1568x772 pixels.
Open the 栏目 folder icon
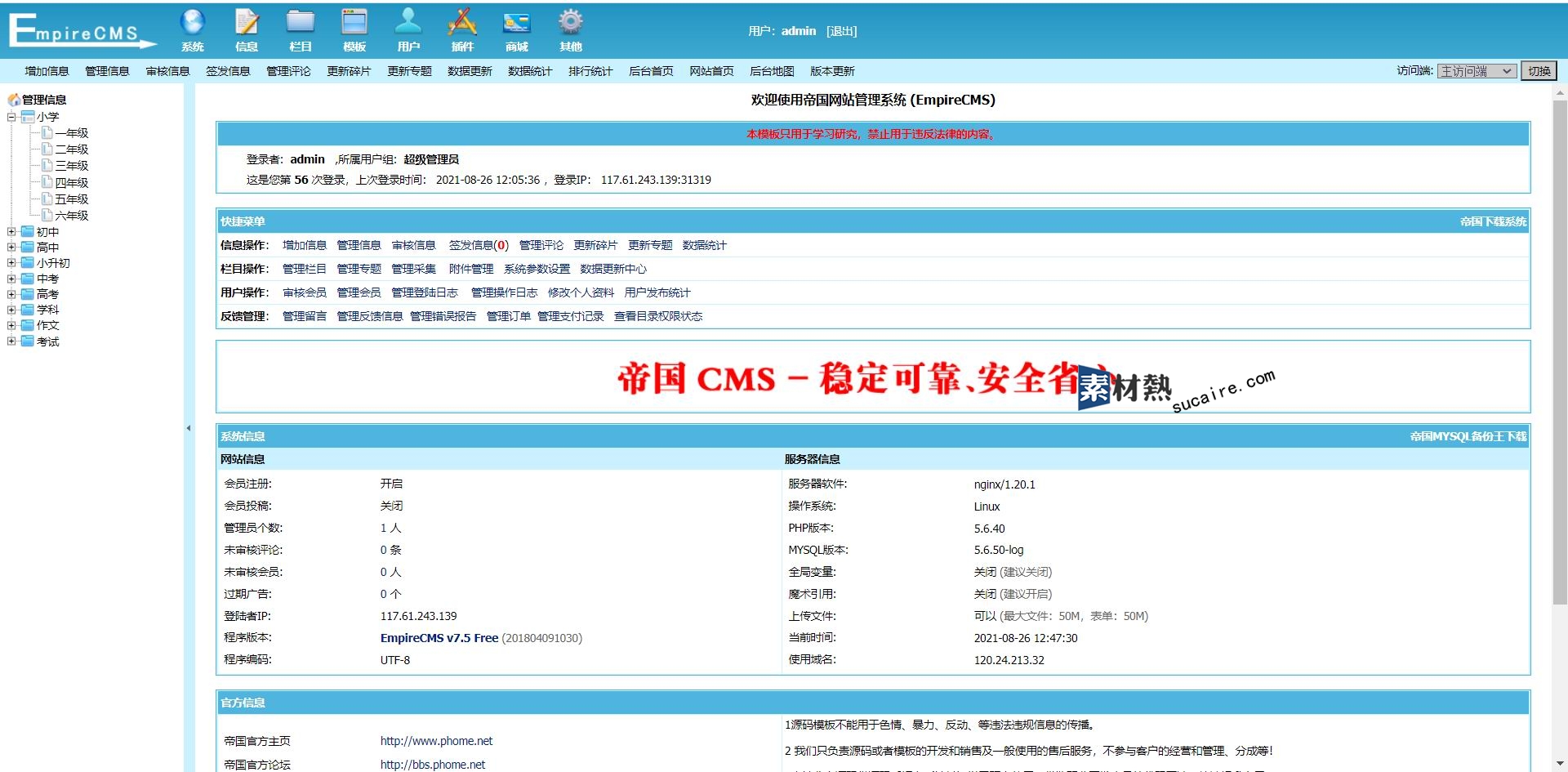pos(301,22)
